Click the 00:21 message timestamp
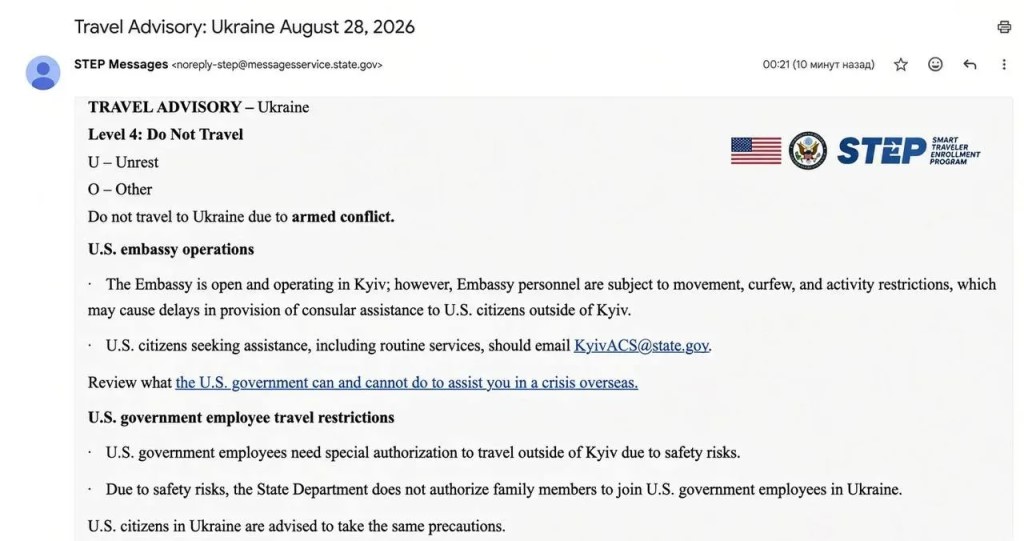This screenshot has width=1024, height=541. pos(818,64)
